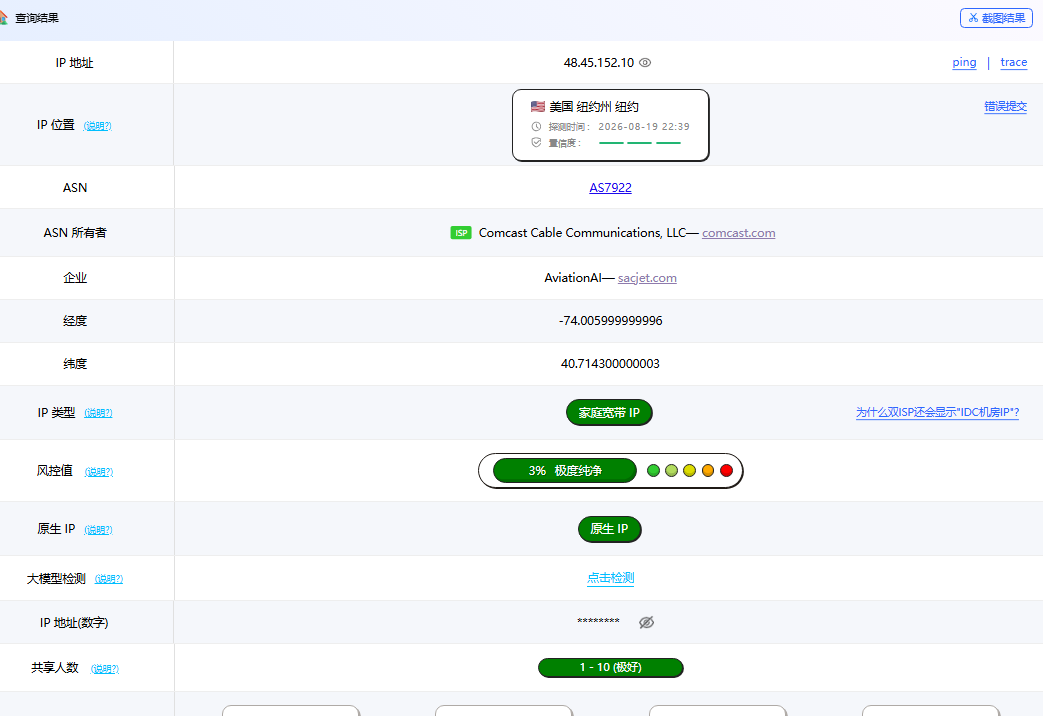Viewport: 1043px width, 716px height.
Task: Click the 3% 极度纯净 risk bar
Action: (565, 470)
